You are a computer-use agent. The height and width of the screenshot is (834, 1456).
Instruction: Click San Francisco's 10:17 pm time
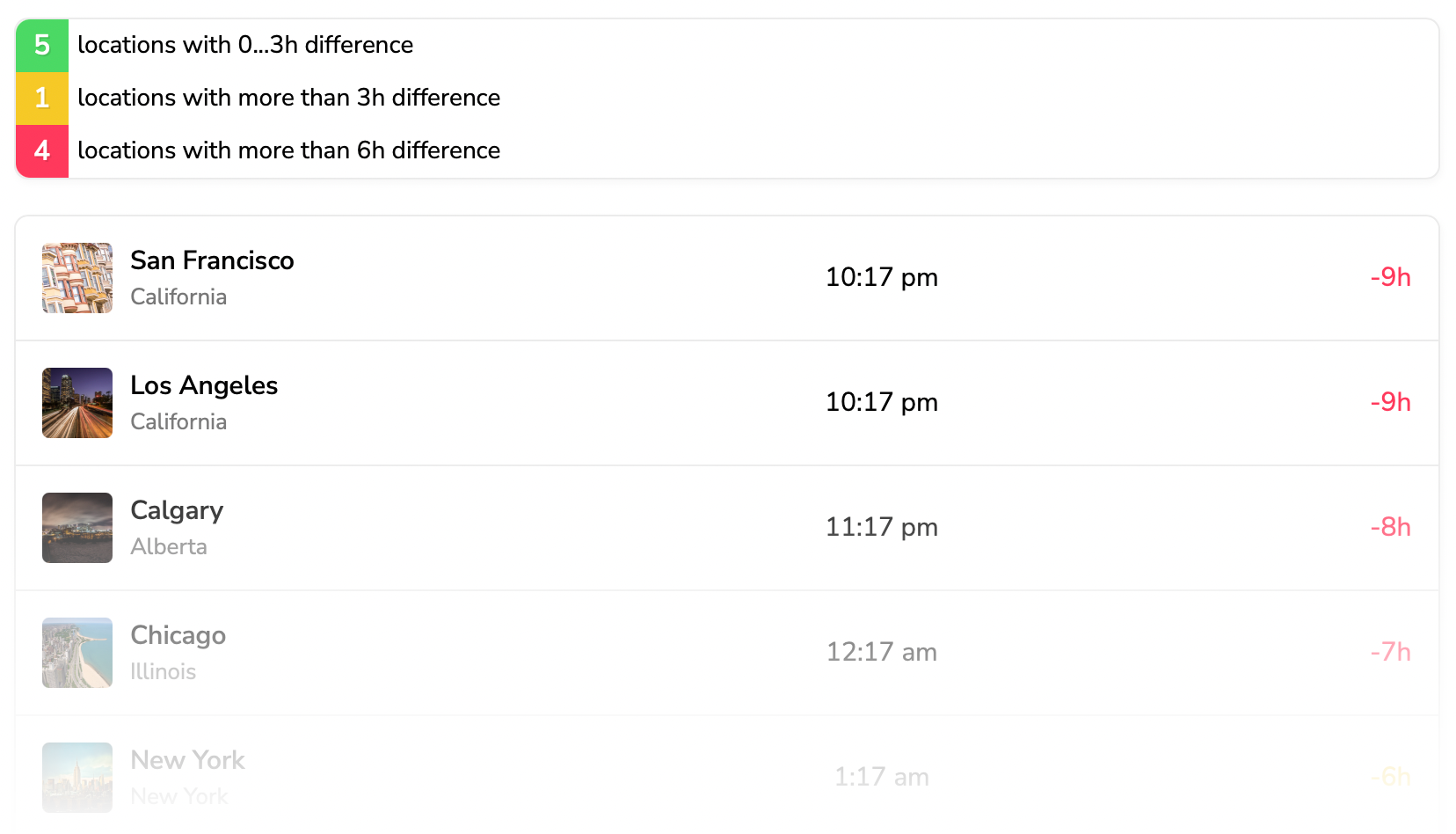coord(881,278)
